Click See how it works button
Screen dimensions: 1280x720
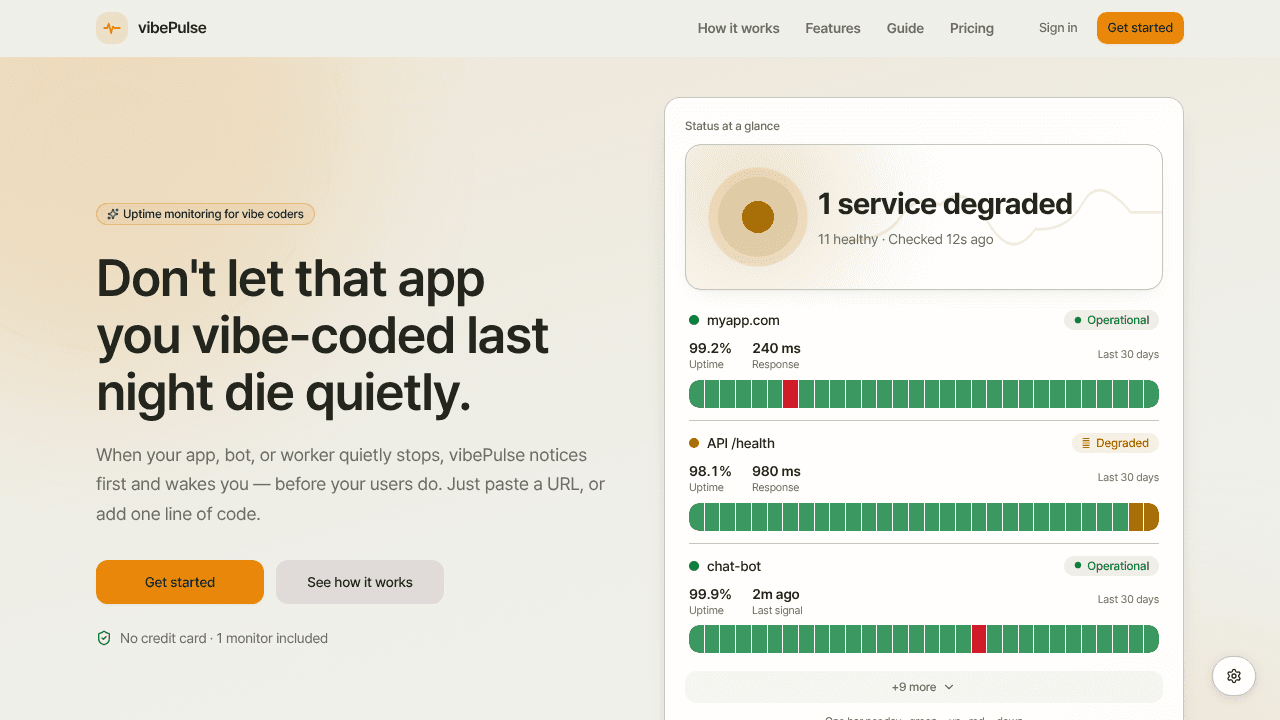[x=360, y=582]
